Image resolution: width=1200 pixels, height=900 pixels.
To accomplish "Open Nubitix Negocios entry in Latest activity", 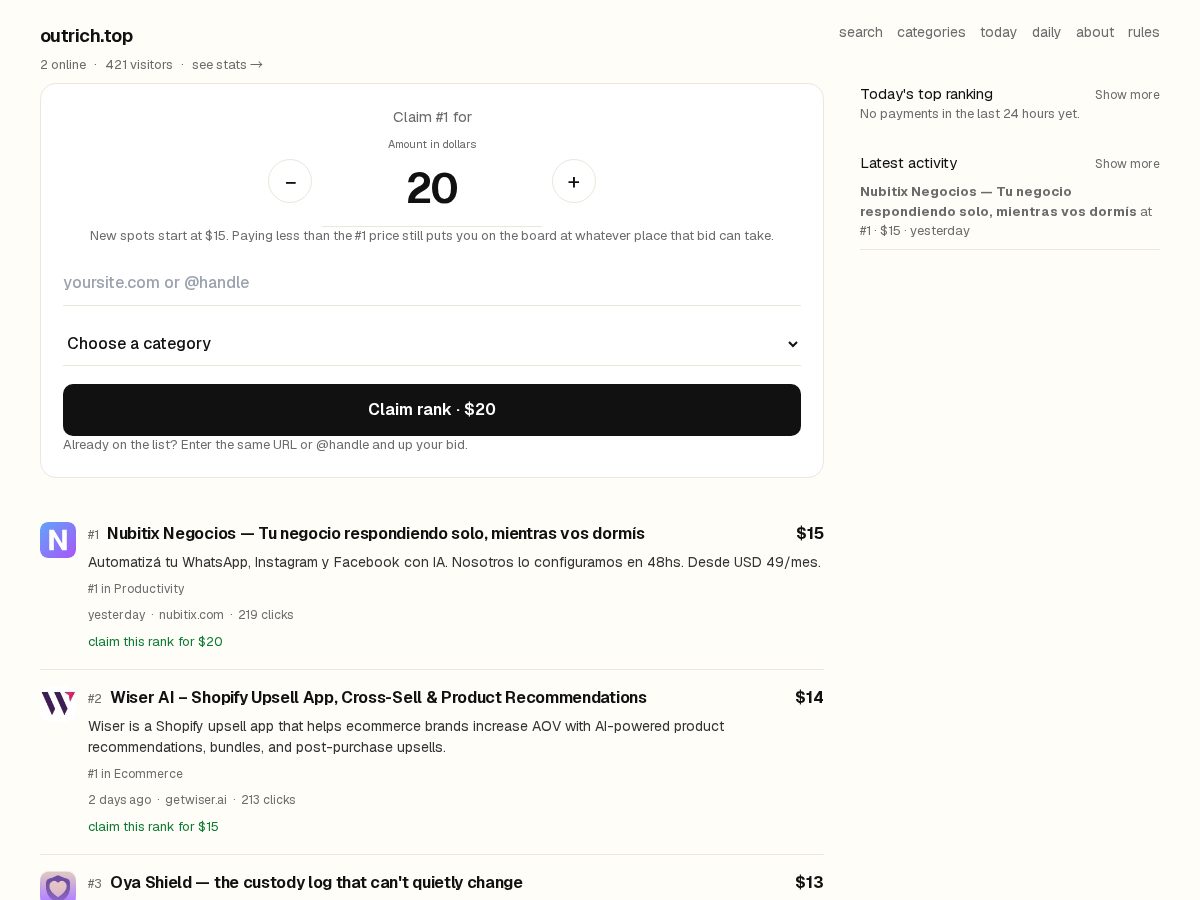I will pos(998,202).
